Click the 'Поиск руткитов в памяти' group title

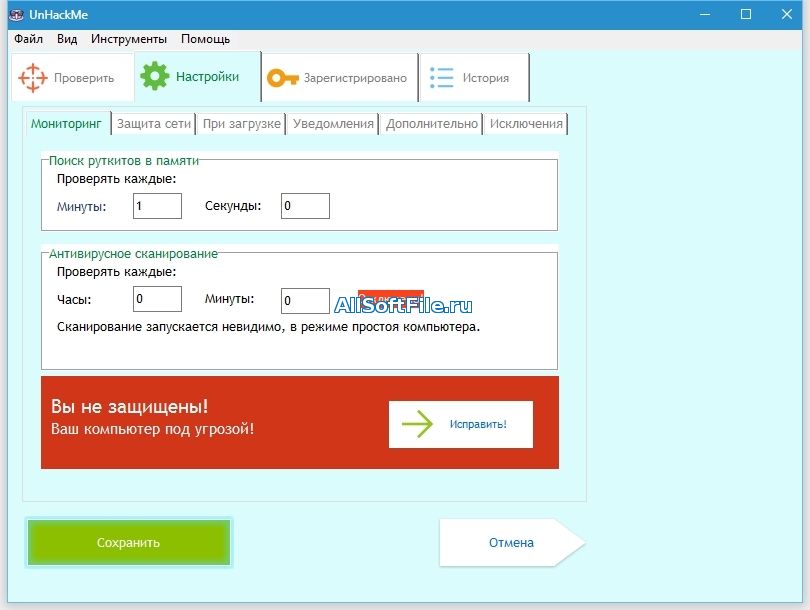coord(124,161)
